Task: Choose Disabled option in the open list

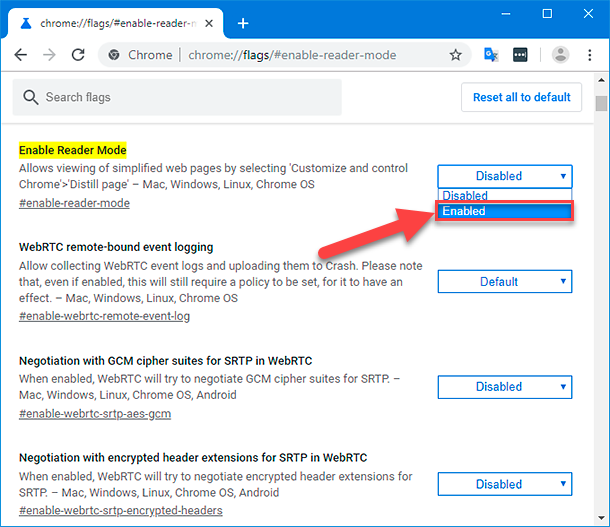Action: 504,196
